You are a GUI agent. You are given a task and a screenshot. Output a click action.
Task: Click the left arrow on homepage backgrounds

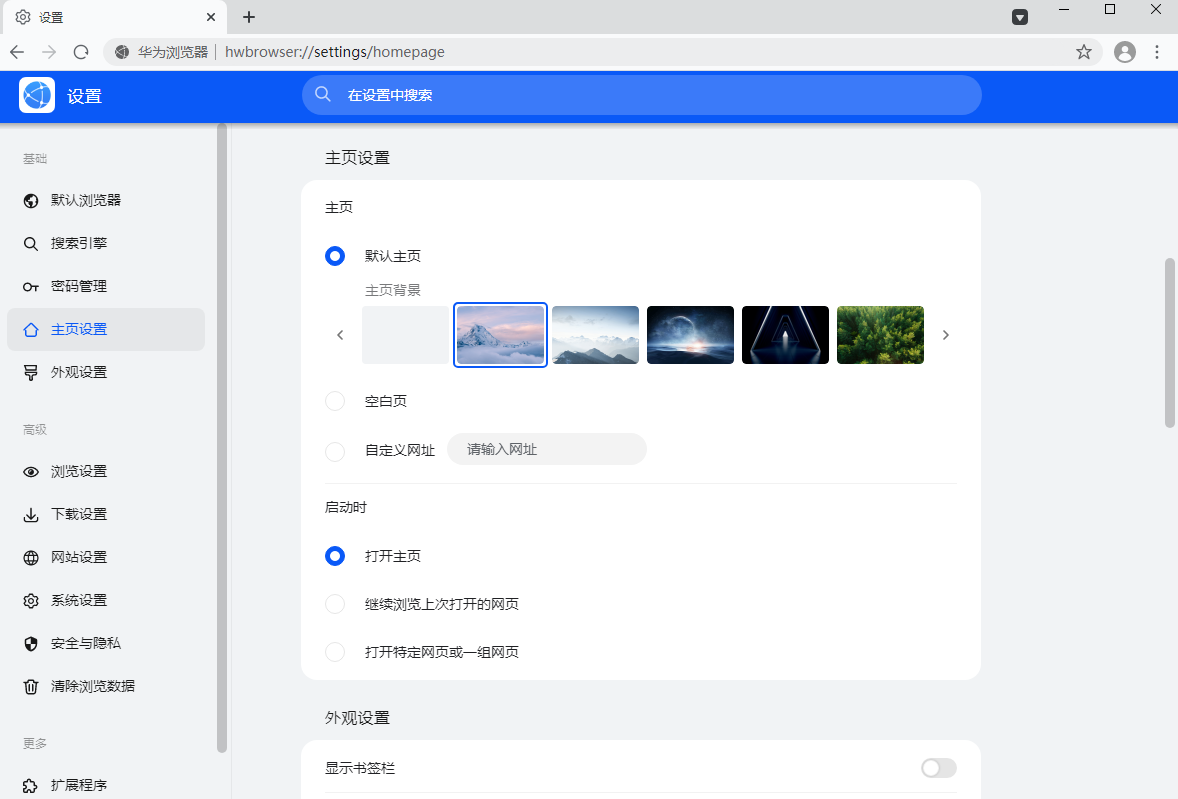tap(340, 335)
